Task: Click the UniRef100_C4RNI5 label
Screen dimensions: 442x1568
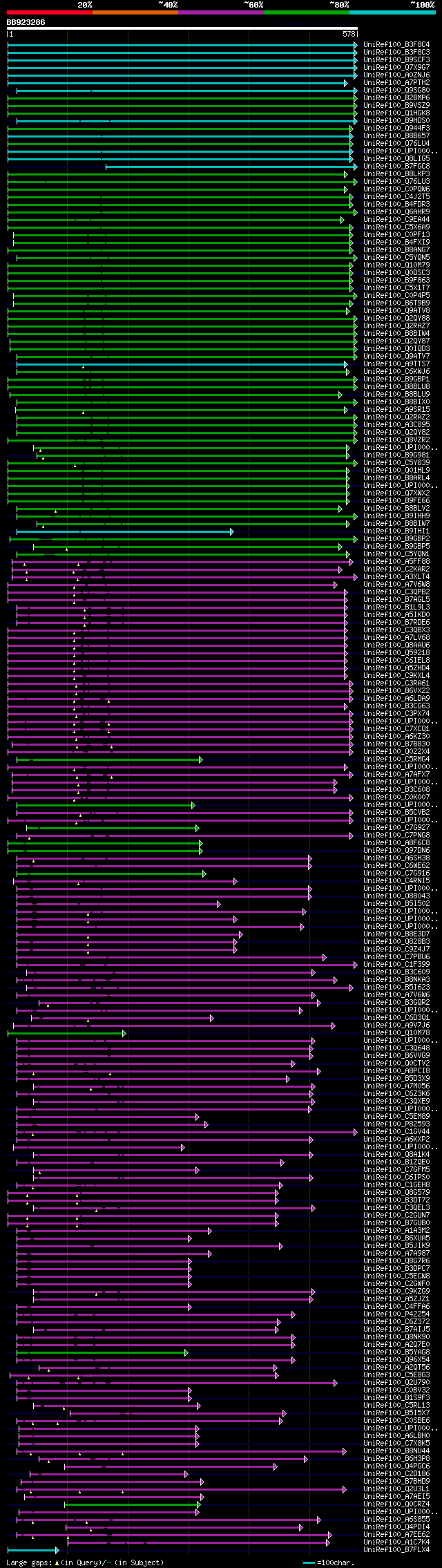Action: pyautogui.click(x=396, y=880)
